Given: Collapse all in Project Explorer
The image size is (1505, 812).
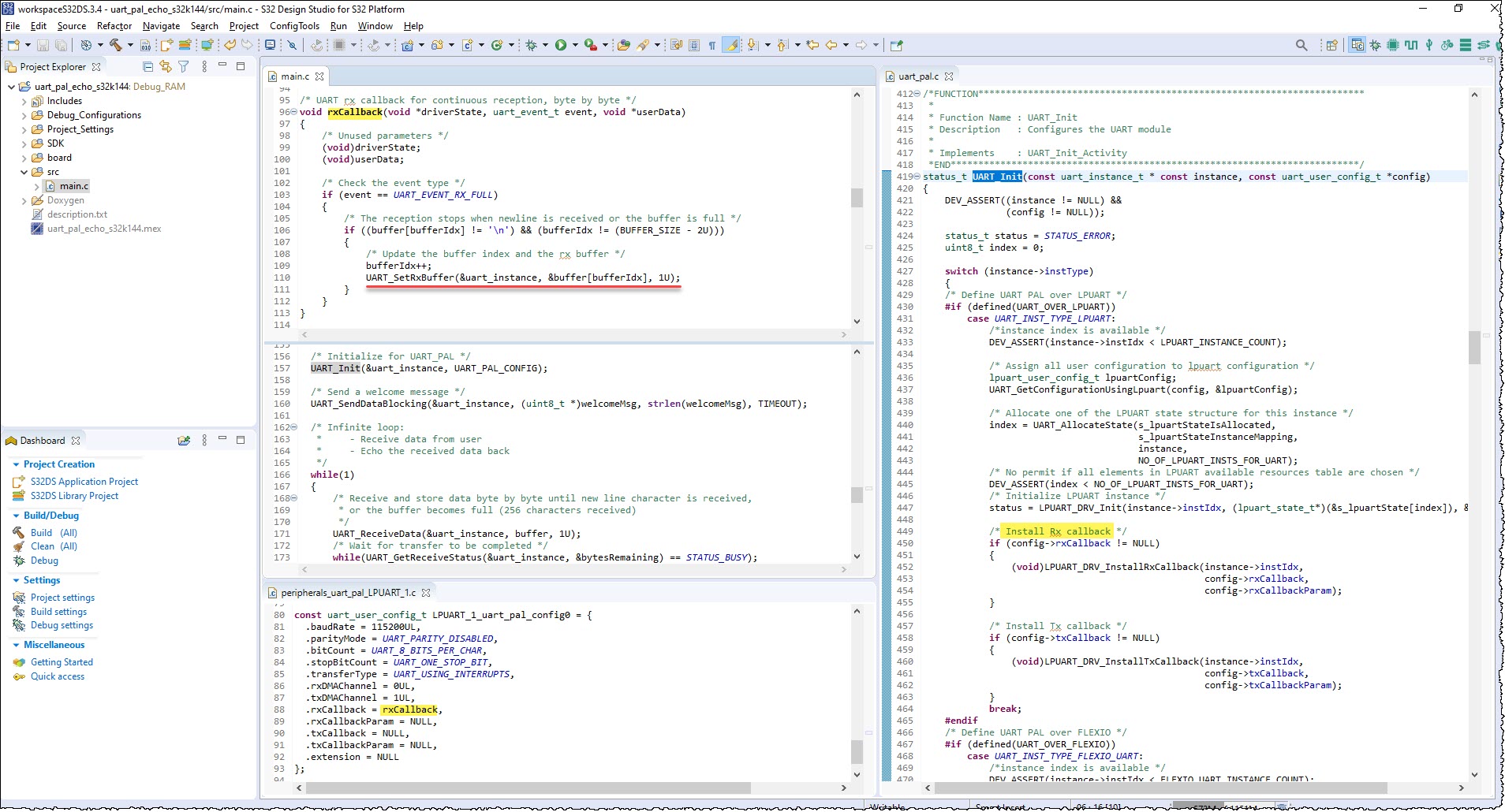Looking at the screenshot, I should pyautogui.click(x=148, y=67).
